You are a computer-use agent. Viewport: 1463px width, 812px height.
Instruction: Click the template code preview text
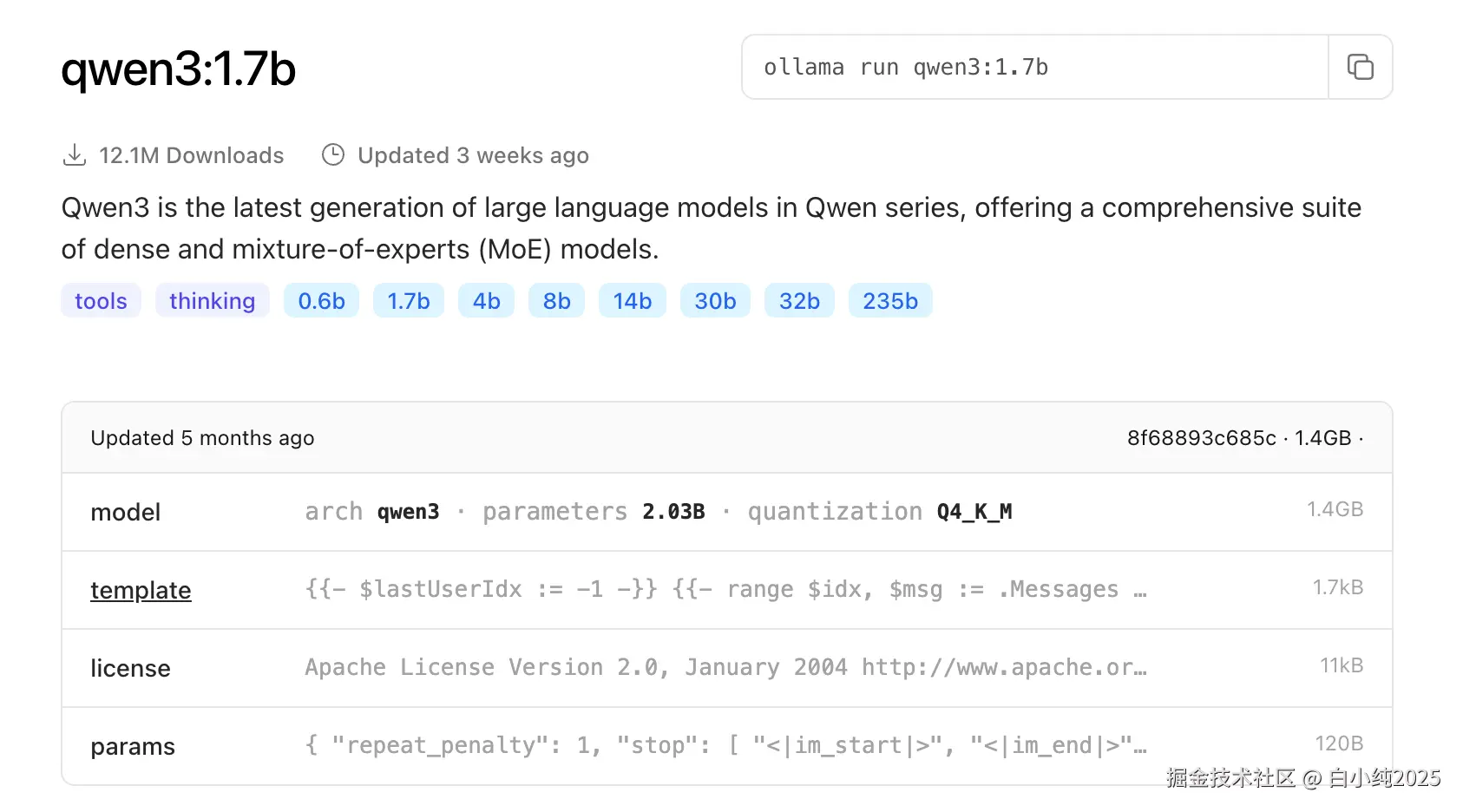pyautogui.click(x=725, y=589)
